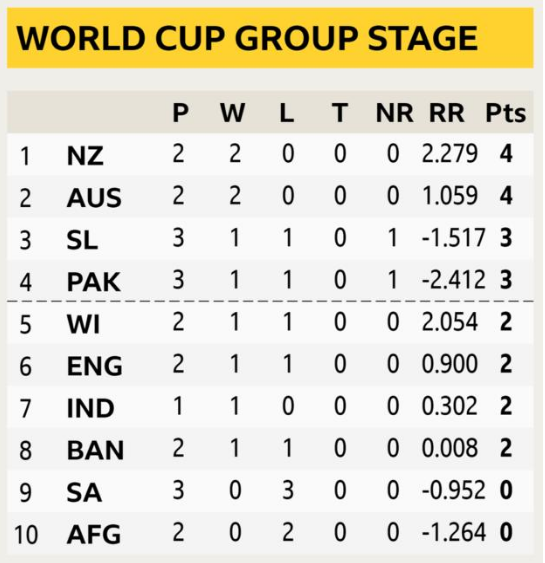Image resolution: width=545 pixels, height=563 pixels.
Task: Click NZ run rate value 2.279
Action: coord(450,154)
